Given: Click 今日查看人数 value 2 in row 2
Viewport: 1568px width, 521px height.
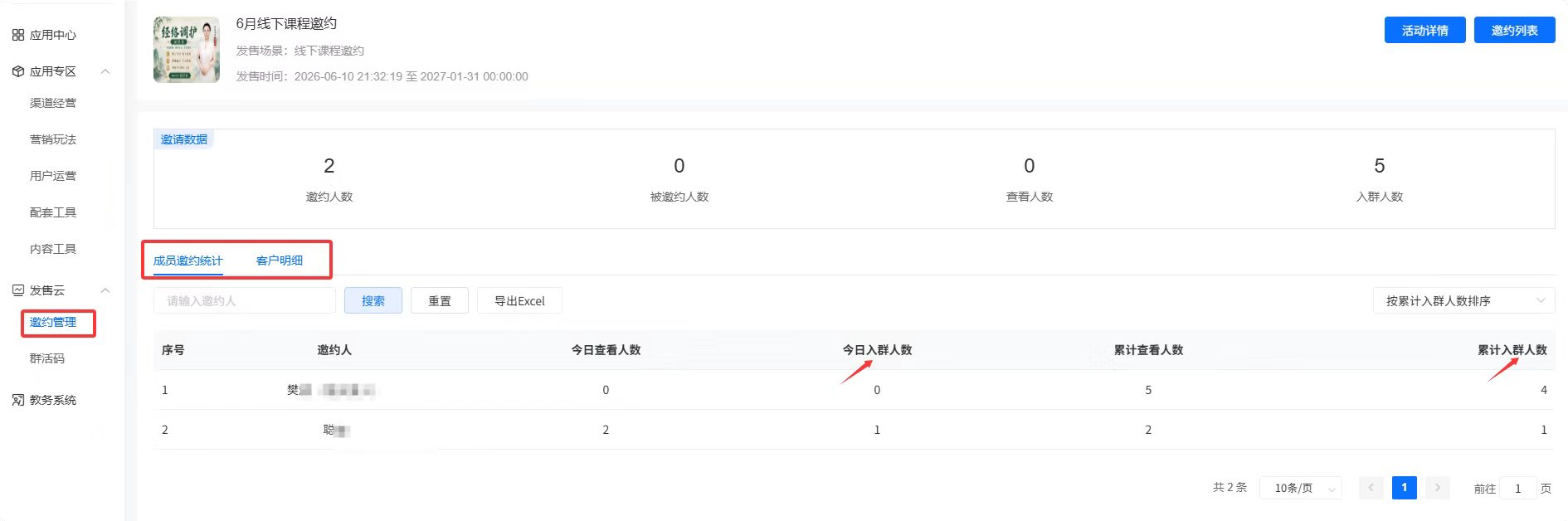Looking at the screenshot, I should [606, 430].
